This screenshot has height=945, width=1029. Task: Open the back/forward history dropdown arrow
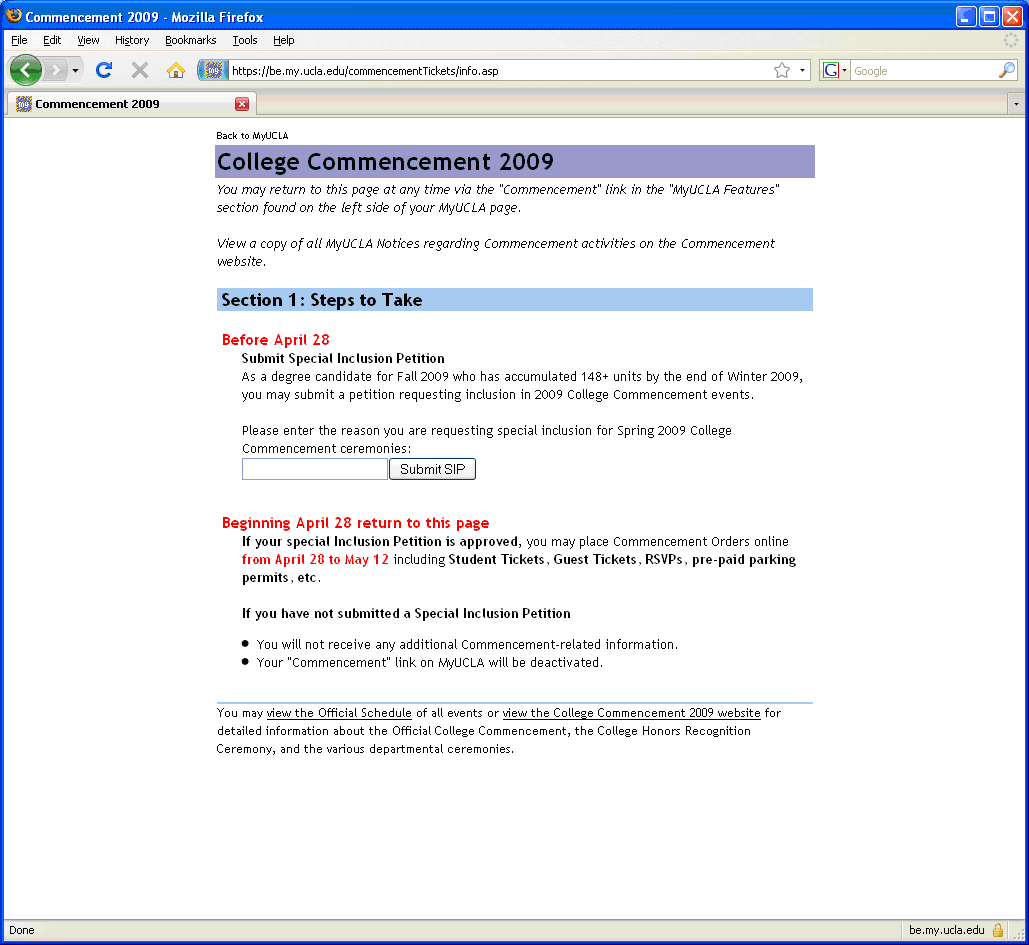tap(75, 71)
